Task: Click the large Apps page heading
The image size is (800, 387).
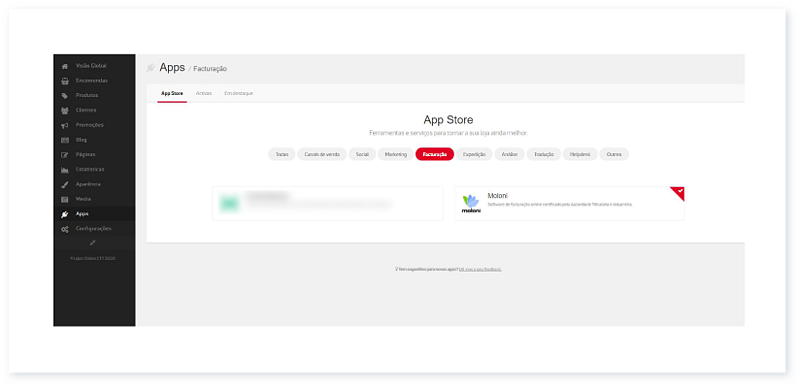Action: click(x=172, y=67)
